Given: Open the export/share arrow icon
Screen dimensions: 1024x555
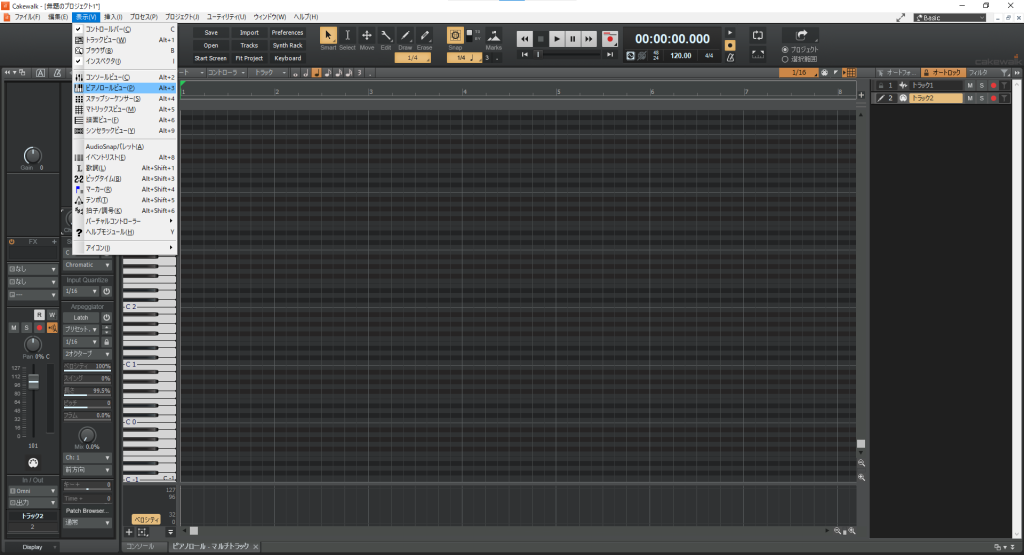Looking at the screenshot, I should 801,35.
